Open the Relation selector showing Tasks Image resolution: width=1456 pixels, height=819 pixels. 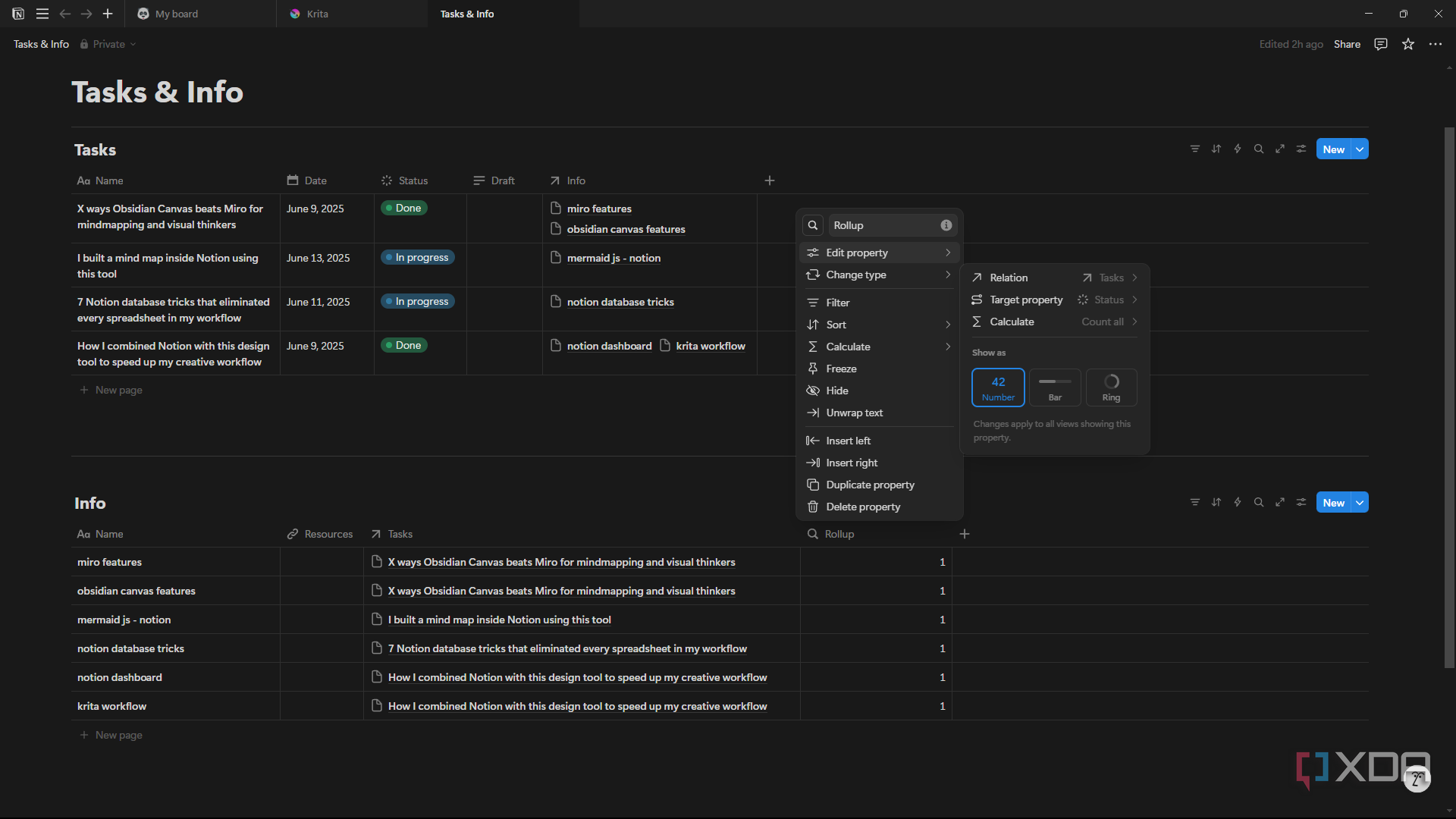pos(1055,278)
